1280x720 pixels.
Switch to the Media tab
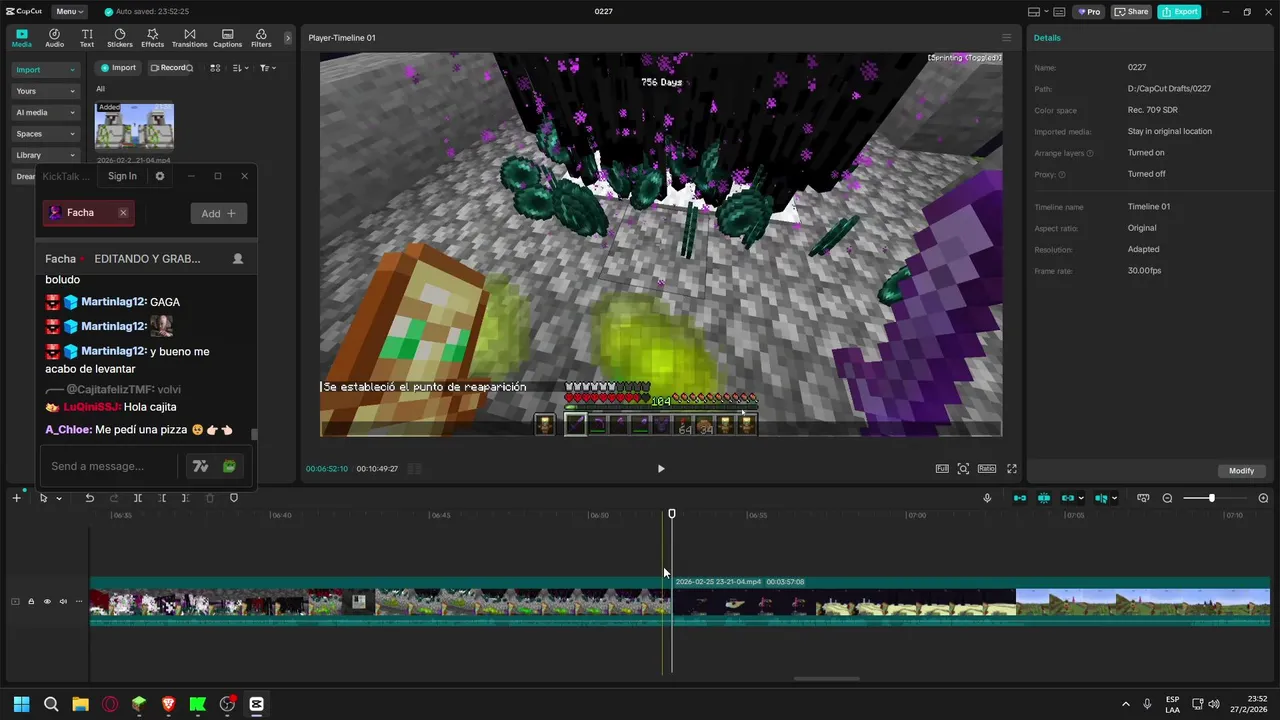point(21,38)
